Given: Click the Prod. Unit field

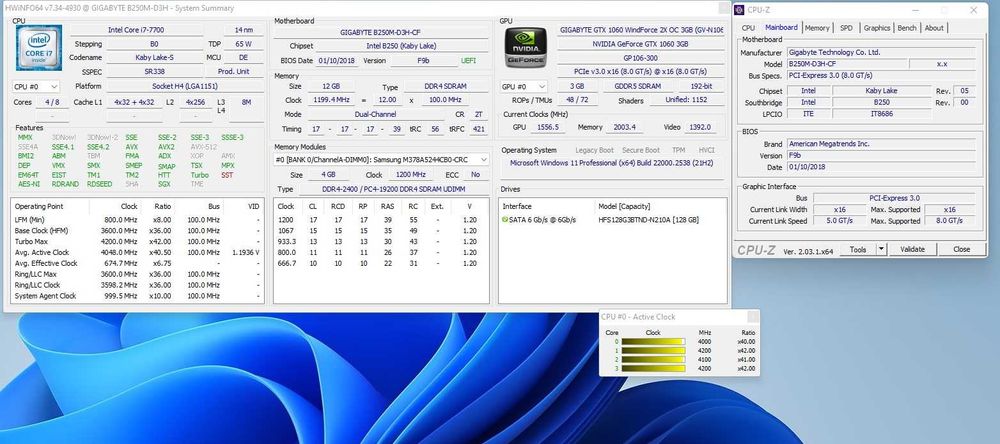Looking at the screenshot, I should 234,72.
